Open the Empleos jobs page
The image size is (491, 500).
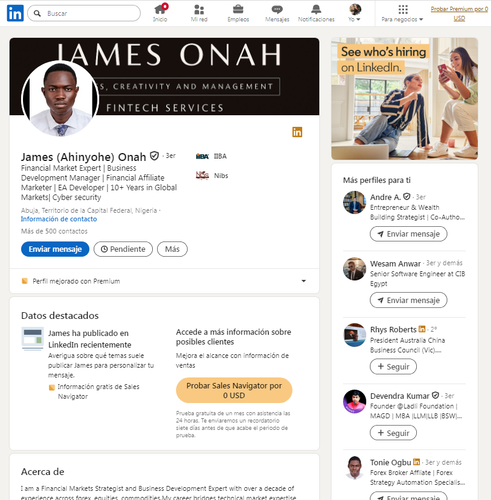pyautogui.click(x=238, y=13)
